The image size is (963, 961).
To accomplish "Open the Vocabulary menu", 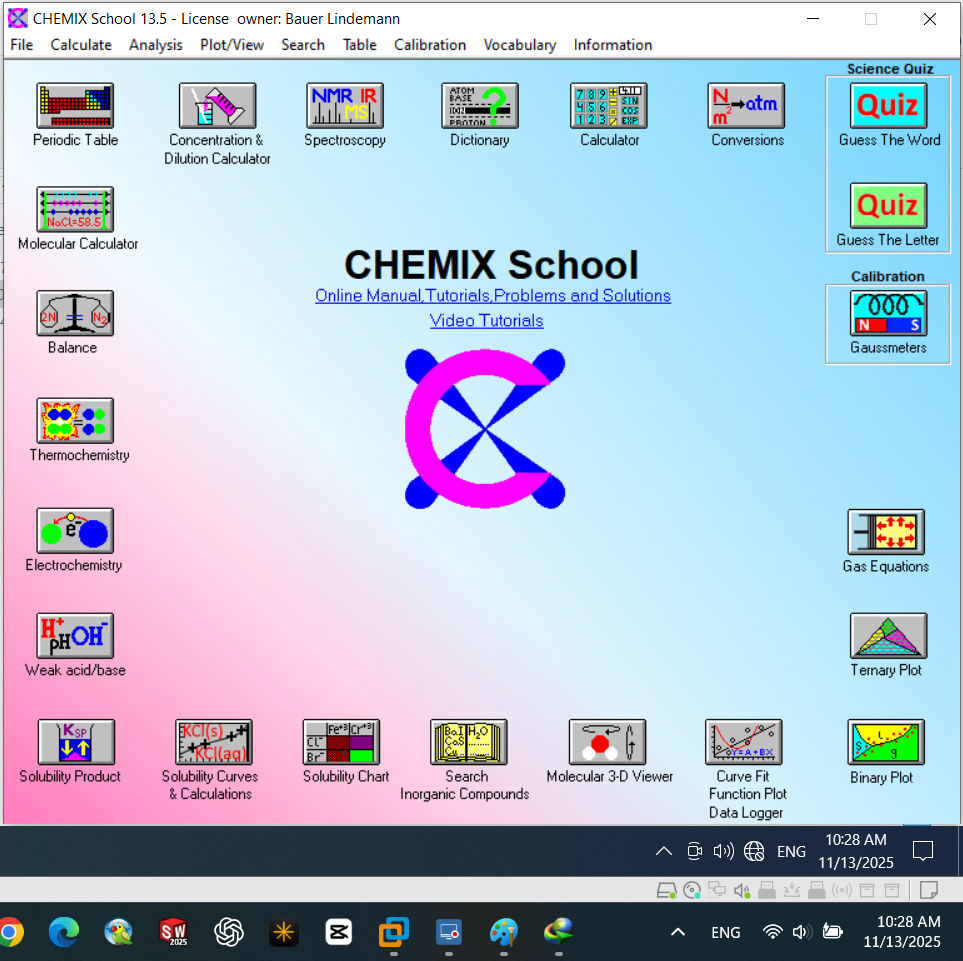I will point(520,45).
